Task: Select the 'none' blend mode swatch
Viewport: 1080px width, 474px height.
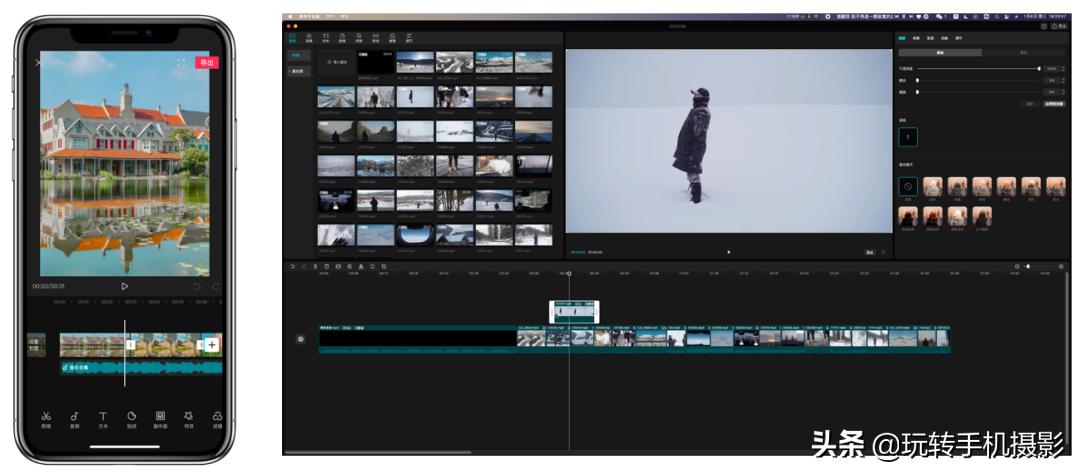Action: (x=908, y=186)
